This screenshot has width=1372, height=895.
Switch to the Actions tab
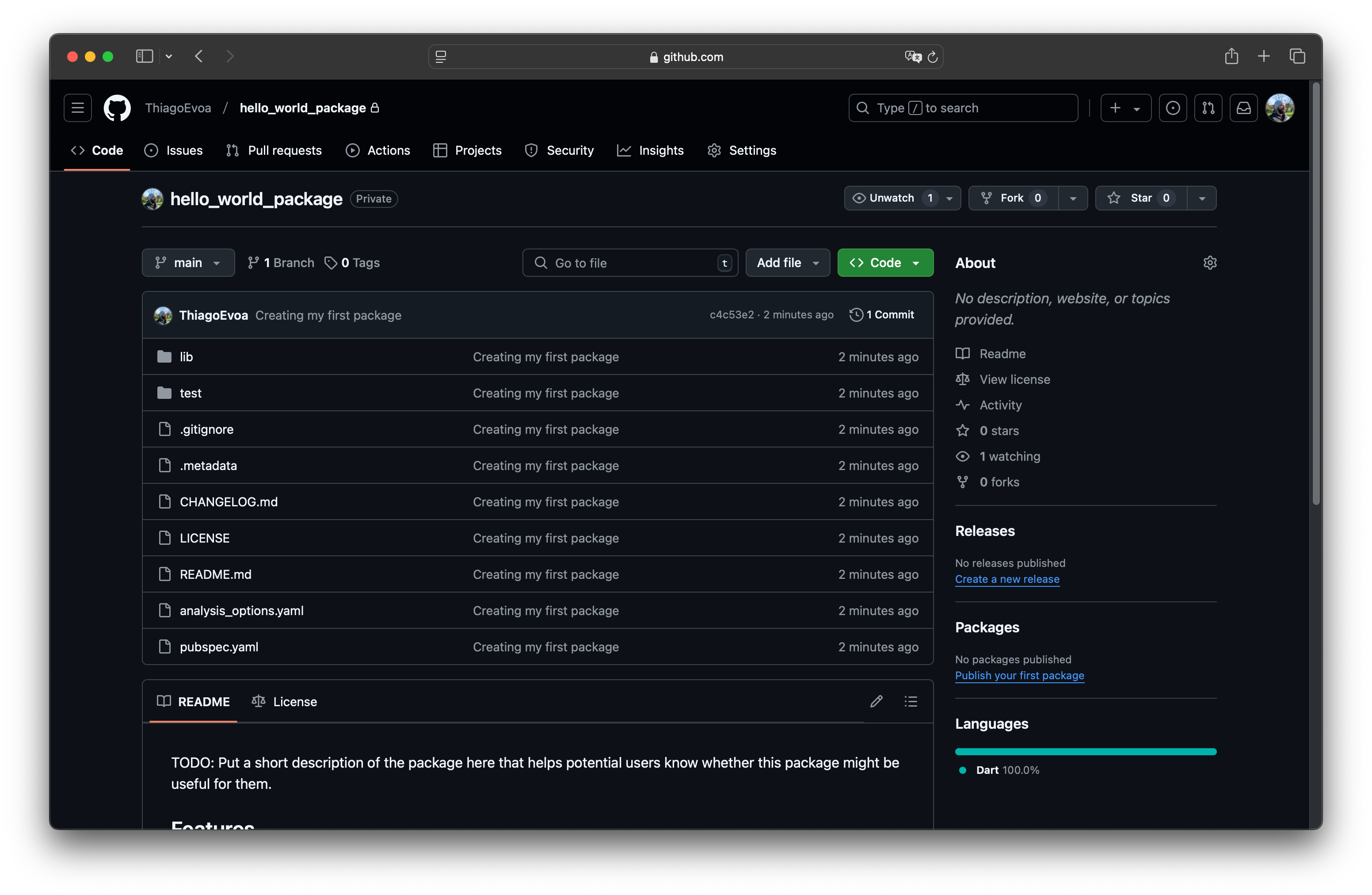(x=378, y=150)
